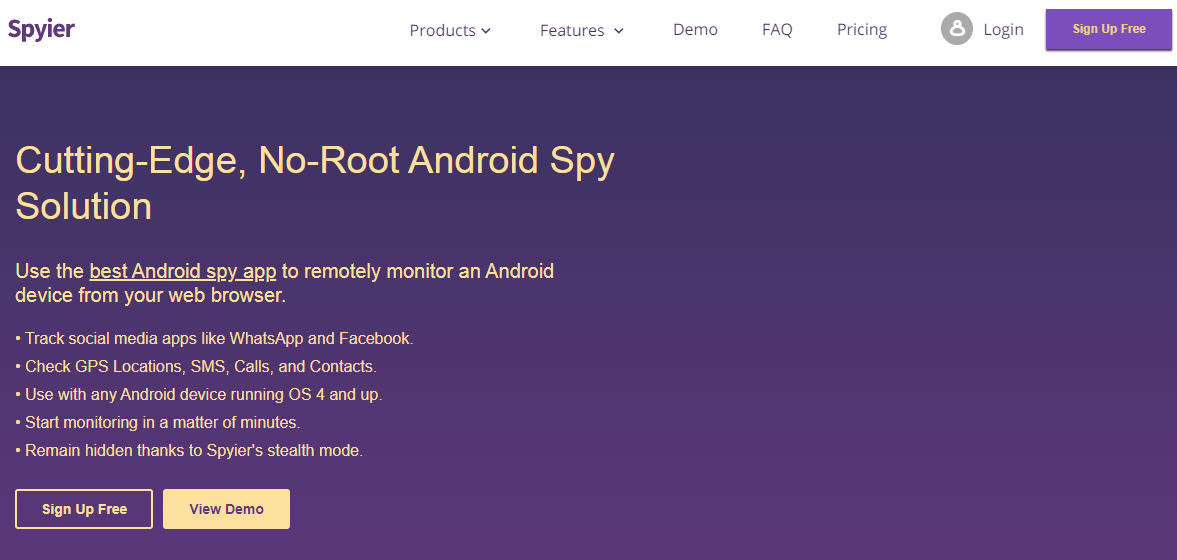Click the 'Check GPS Locations, SMS, Calls' bullet
Viewport: 1177px width, 560px height.
pos(196,366)
